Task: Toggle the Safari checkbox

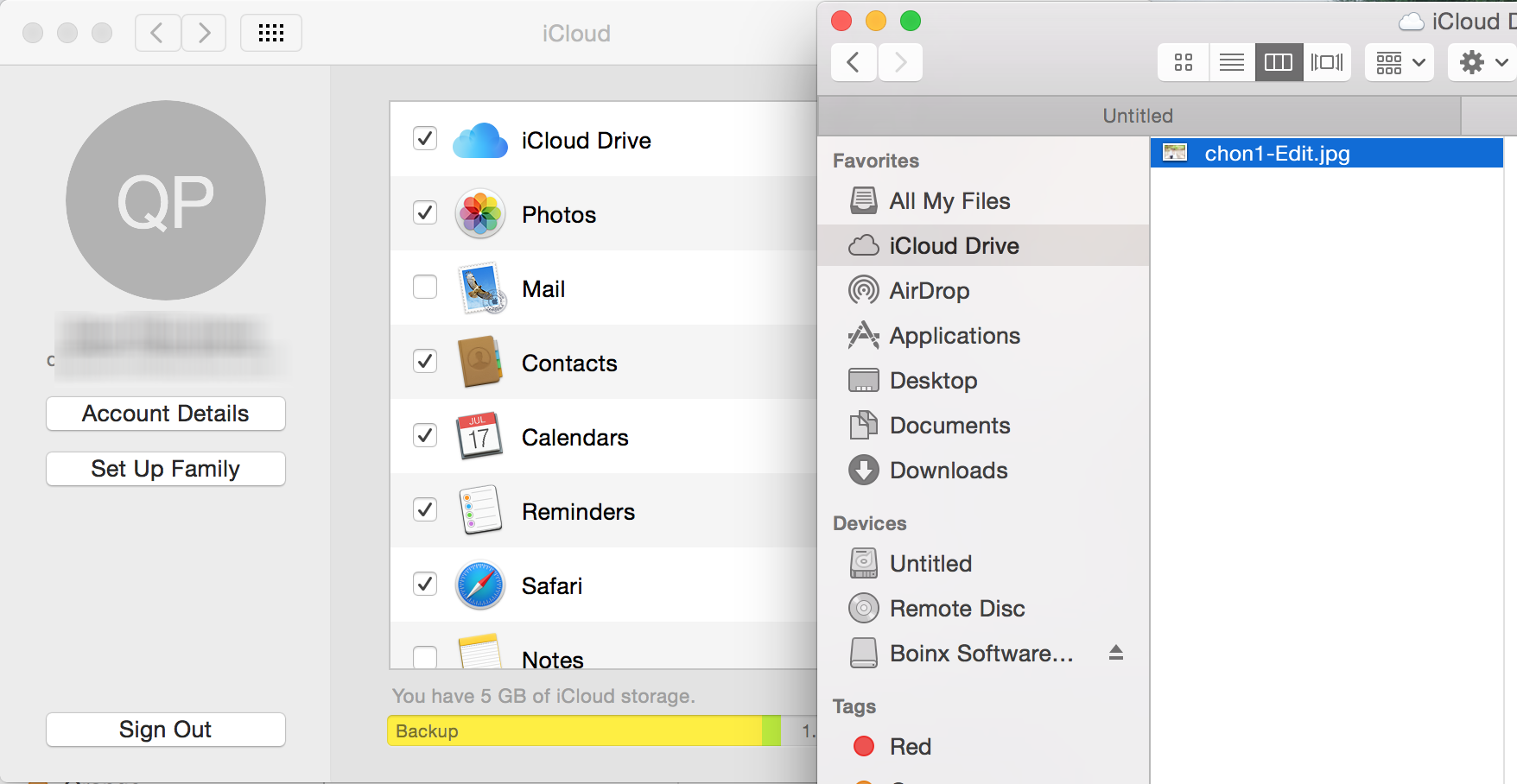Action: (425, 584)
